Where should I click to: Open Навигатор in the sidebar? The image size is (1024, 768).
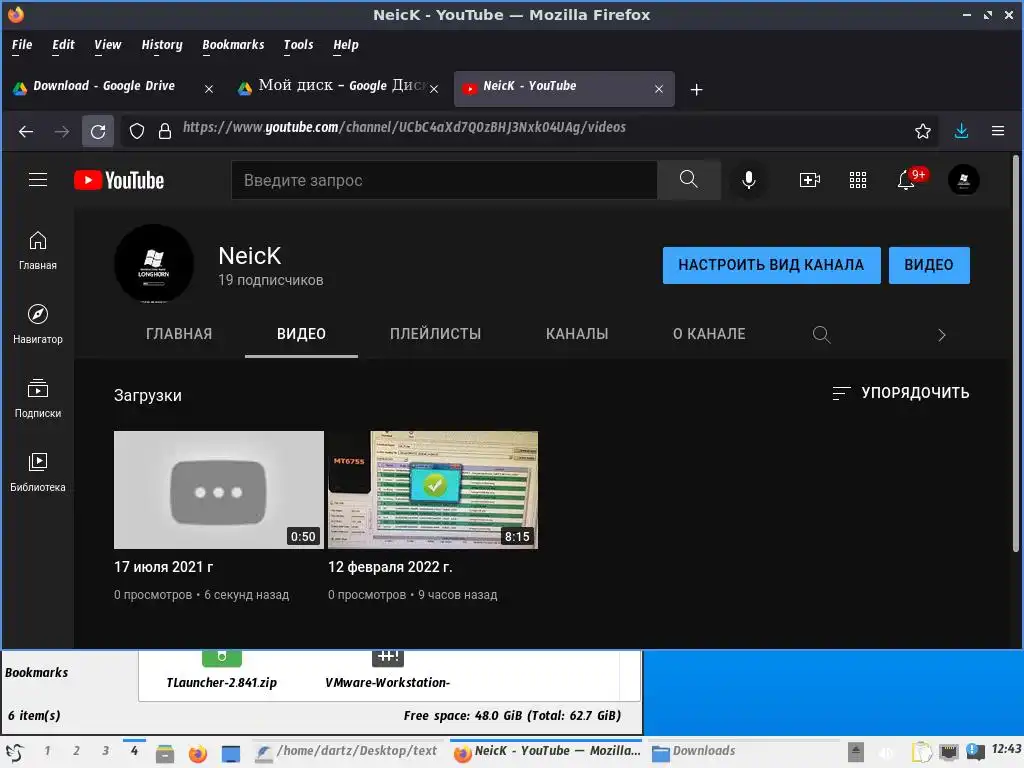tap(38, 325)
